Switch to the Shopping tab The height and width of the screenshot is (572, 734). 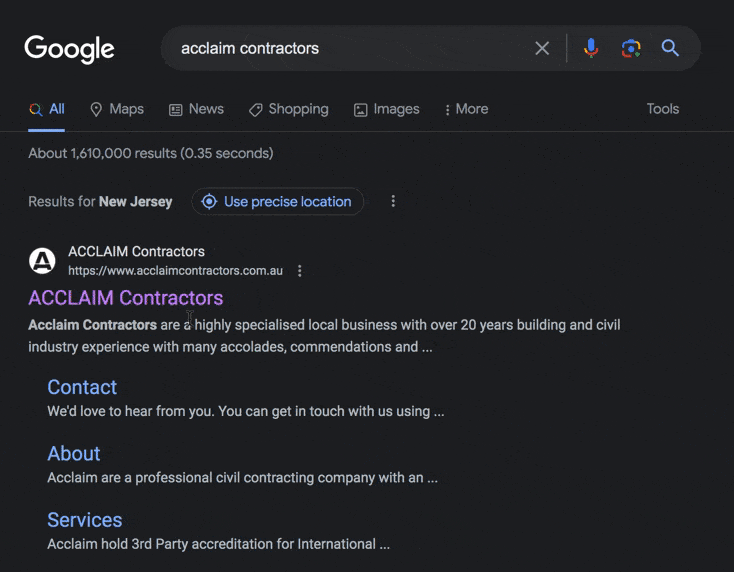pos(288,109)
